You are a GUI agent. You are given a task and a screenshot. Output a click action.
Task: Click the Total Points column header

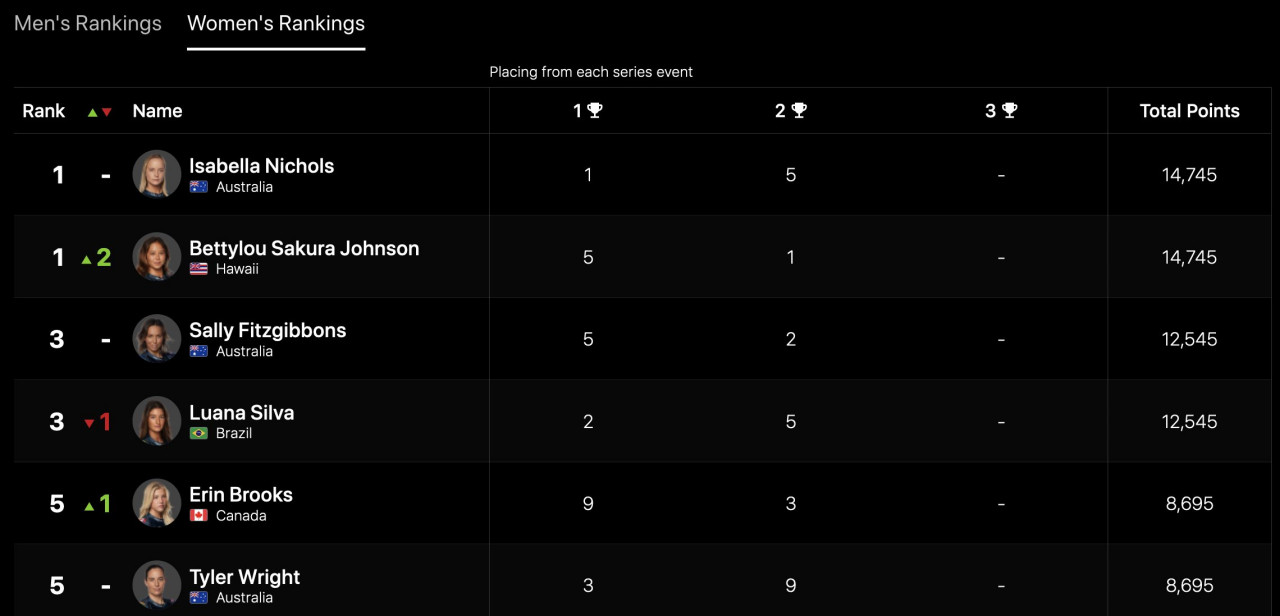coord(1189,111)
